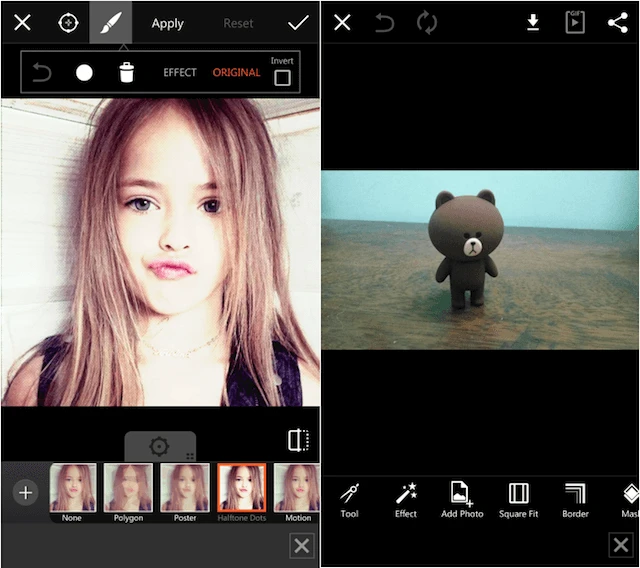
Task: Open the Add Photo tool
Action: coord(461,498)
